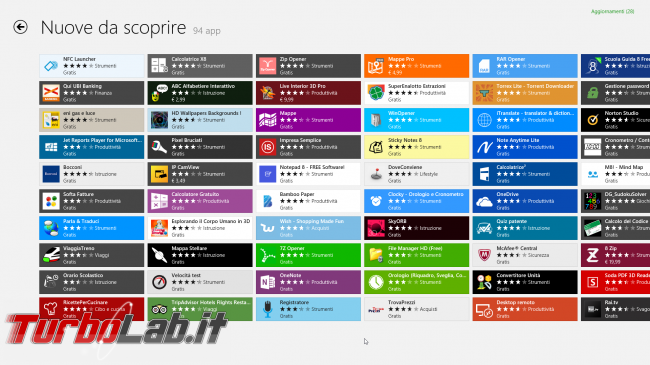Click the Registratore microphone icon

[x=267, y=309]
